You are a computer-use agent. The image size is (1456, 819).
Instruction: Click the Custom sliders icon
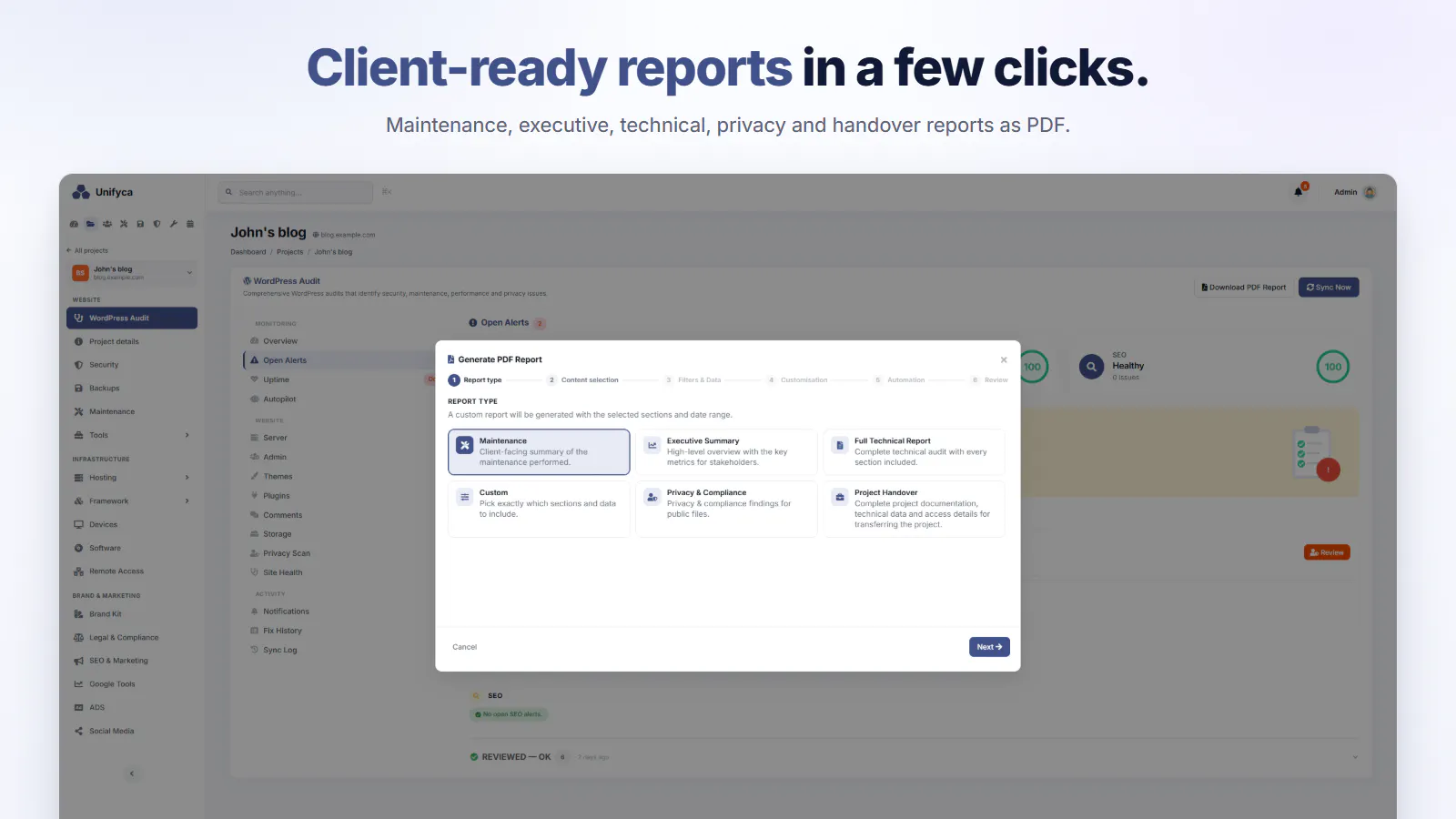pos(465,497)
